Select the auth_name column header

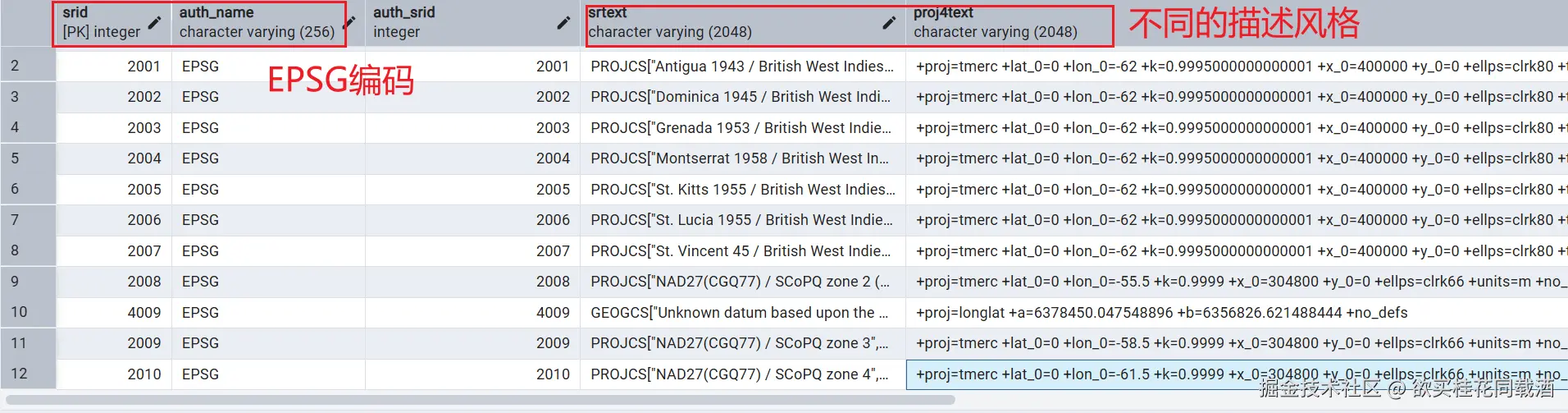[256, 22]
